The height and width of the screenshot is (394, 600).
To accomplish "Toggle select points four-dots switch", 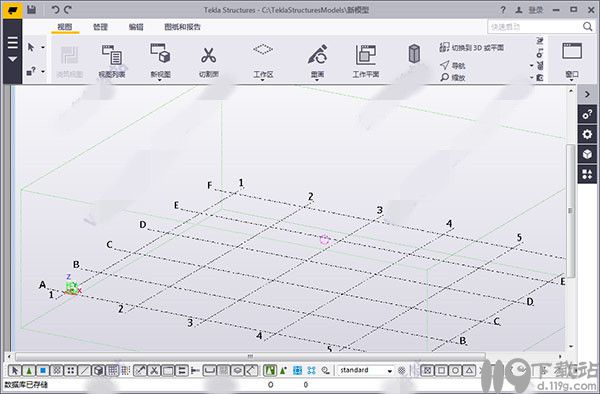I will pyautogui.click(x=70, y=370).
